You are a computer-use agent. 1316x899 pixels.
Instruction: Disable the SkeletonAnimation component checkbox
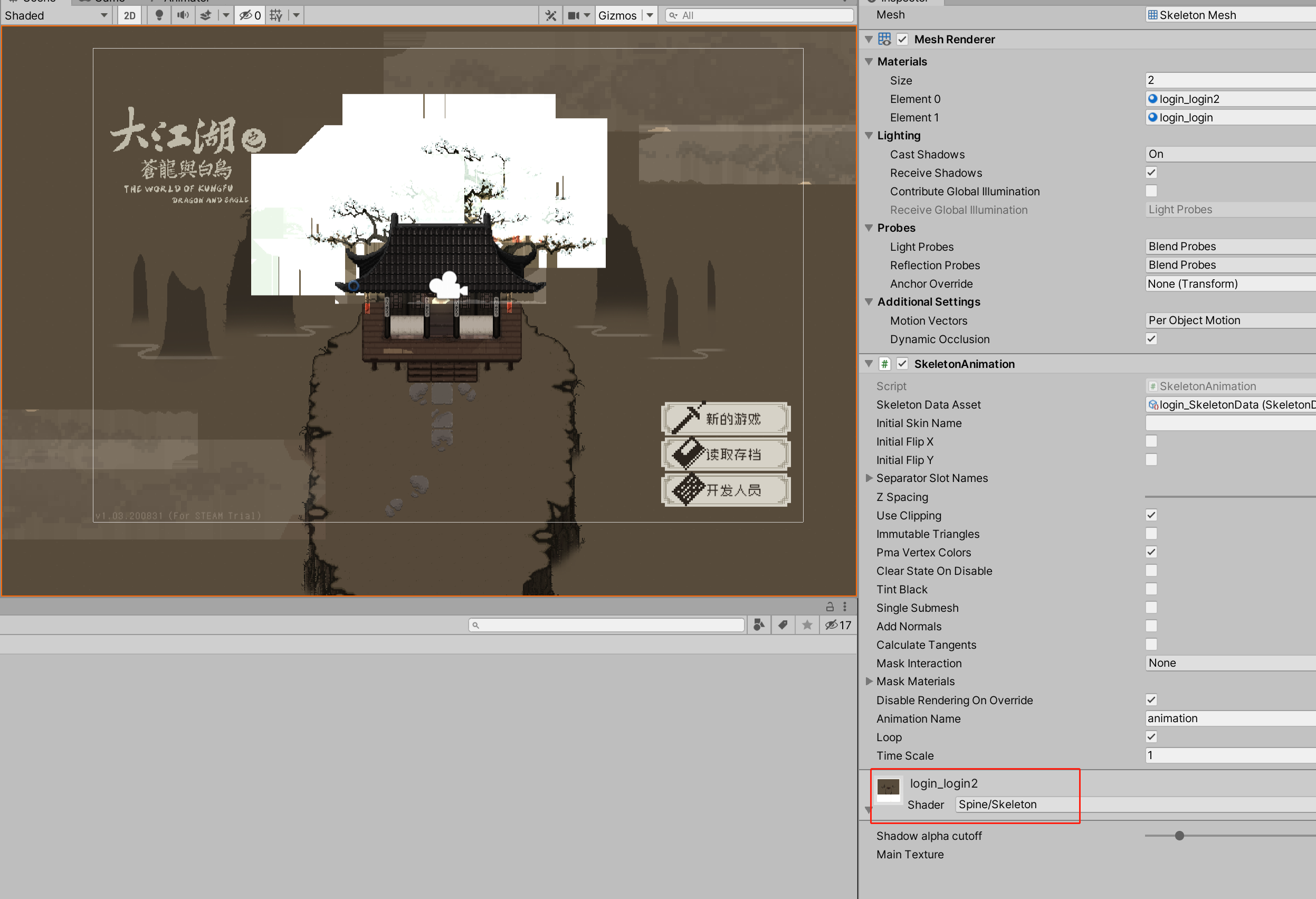coord(903,364)
